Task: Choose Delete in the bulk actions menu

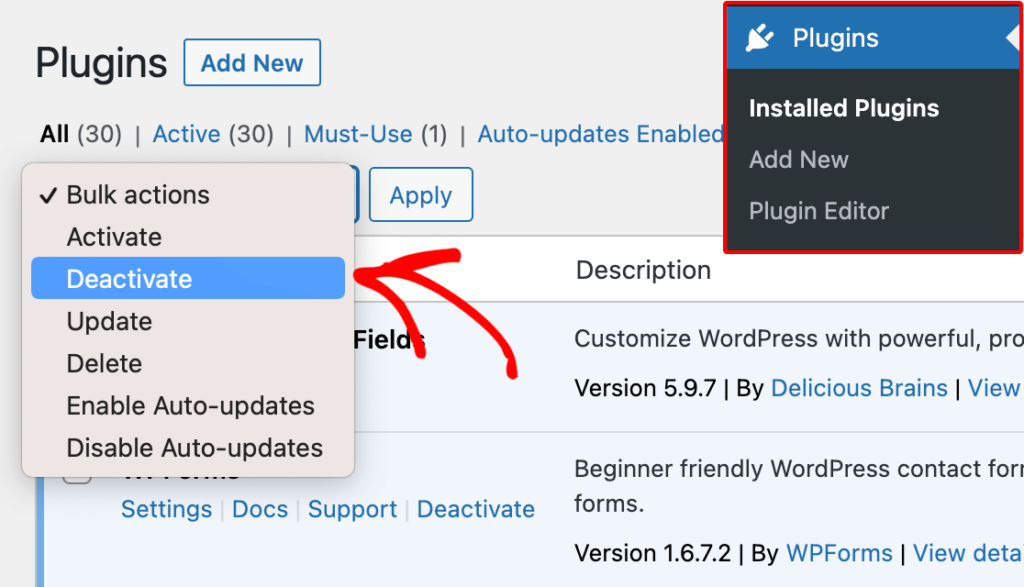Action: click(103, 363)
